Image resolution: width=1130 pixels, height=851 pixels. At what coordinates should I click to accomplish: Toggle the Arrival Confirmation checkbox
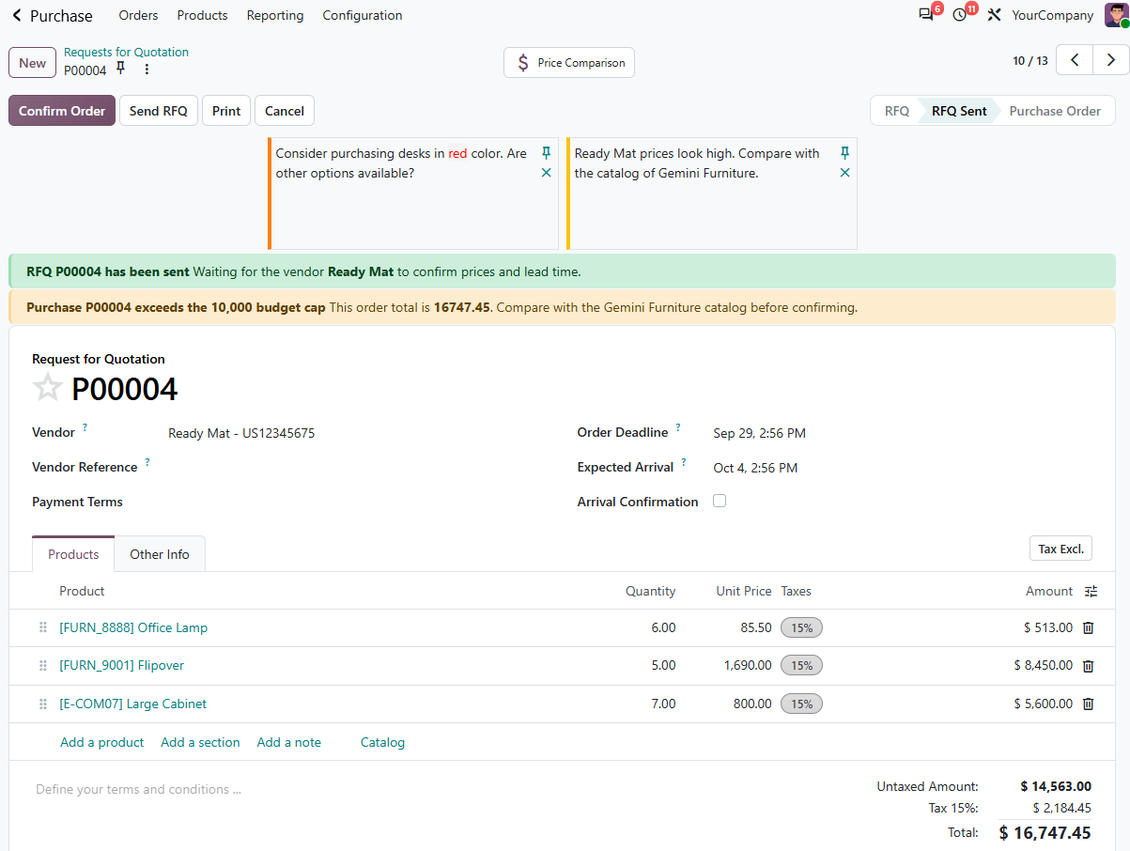tap(719, 501)
